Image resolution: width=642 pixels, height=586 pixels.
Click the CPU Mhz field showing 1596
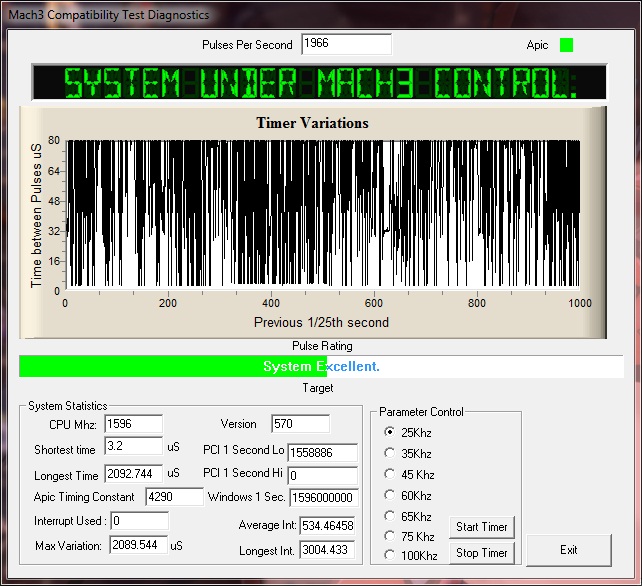tap(133, 424)
